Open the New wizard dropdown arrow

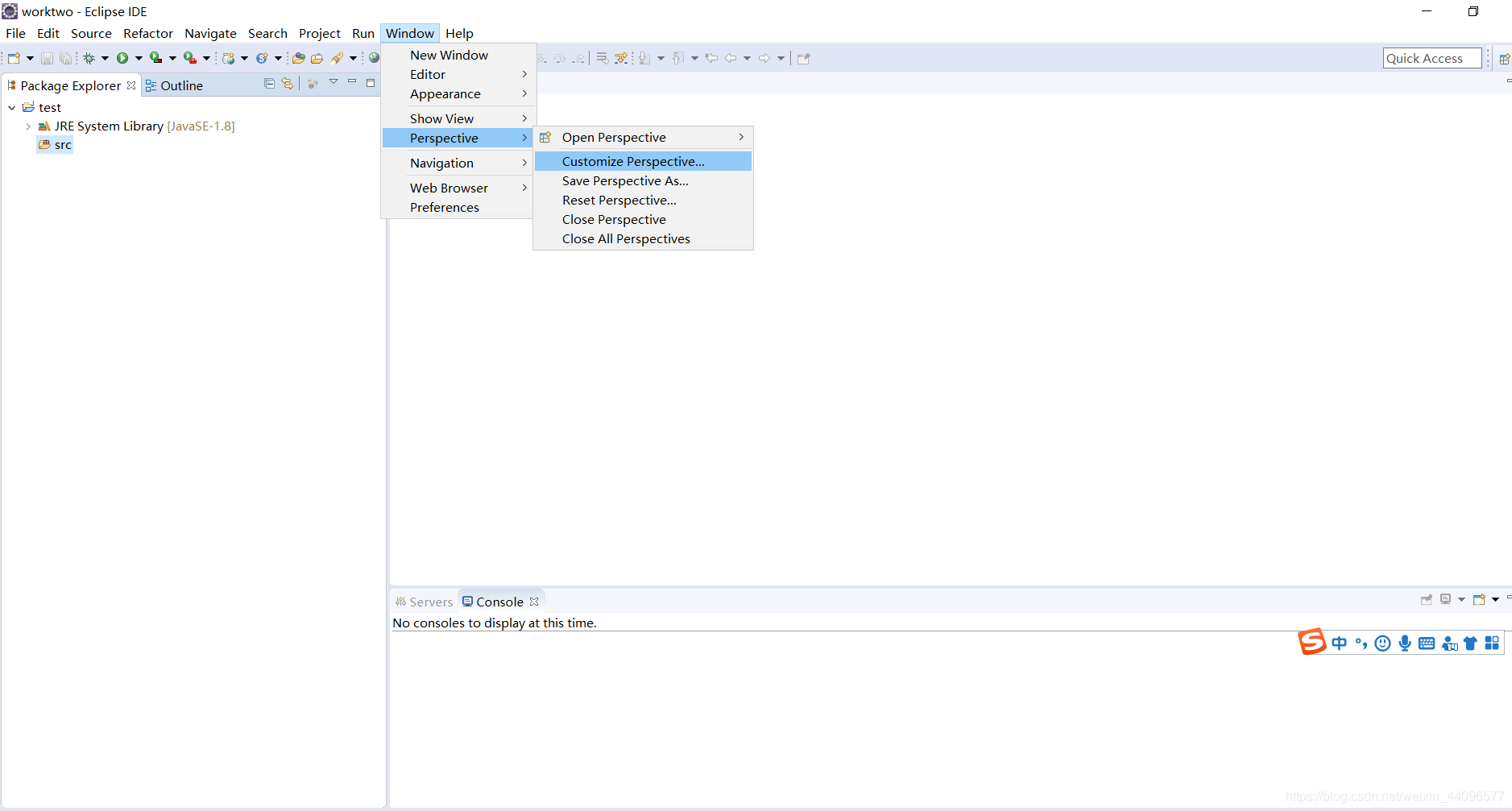[30, 58]
